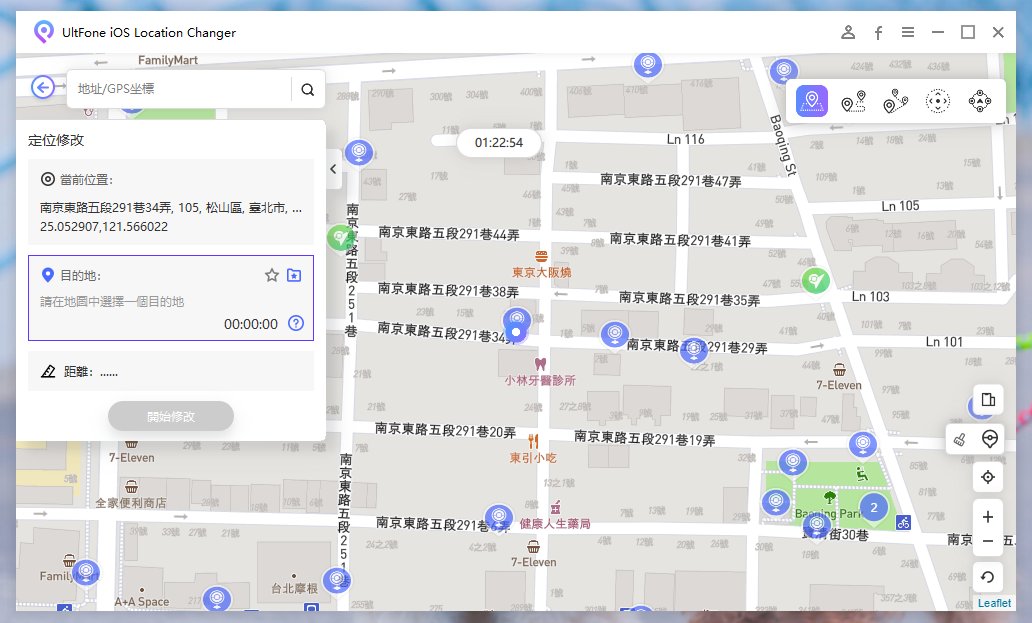This screenshot has width=1032, height=623.
Task: Open the Facebook link icon
Action: click(x=879, y=33)
